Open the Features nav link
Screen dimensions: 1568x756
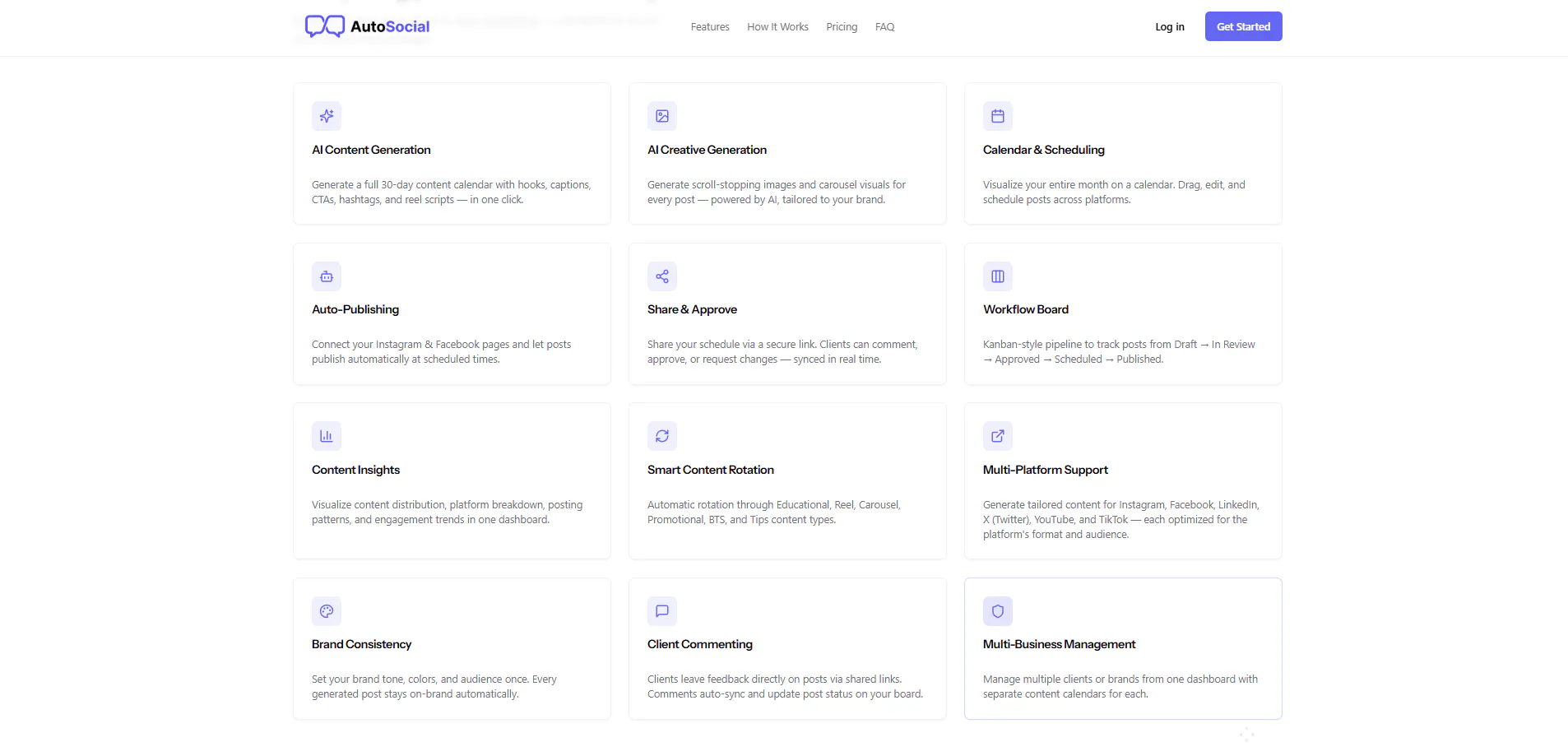[710, 27]
